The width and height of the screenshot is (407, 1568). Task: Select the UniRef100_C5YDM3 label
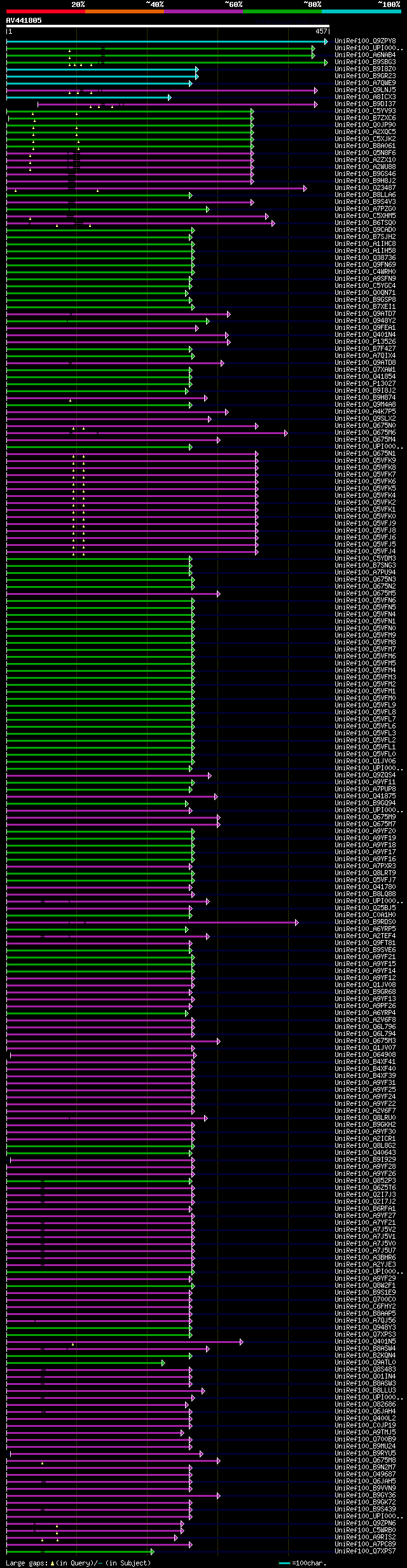(365, 559)
